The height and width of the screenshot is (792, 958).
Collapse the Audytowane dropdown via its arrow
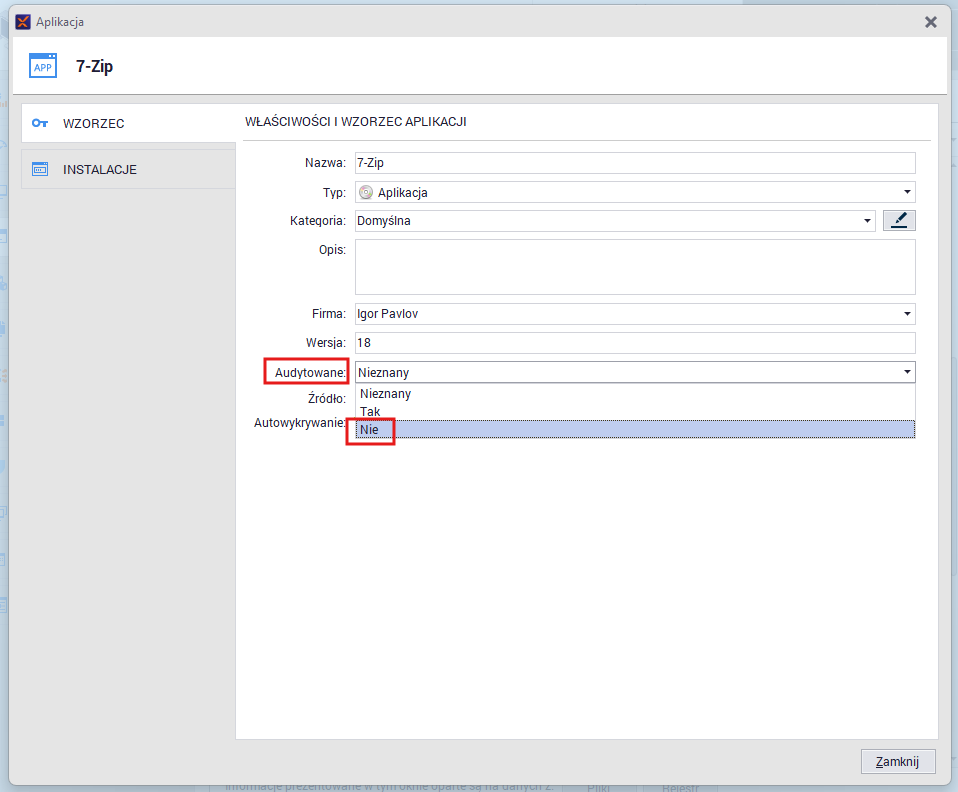click(x=906, y=372)
